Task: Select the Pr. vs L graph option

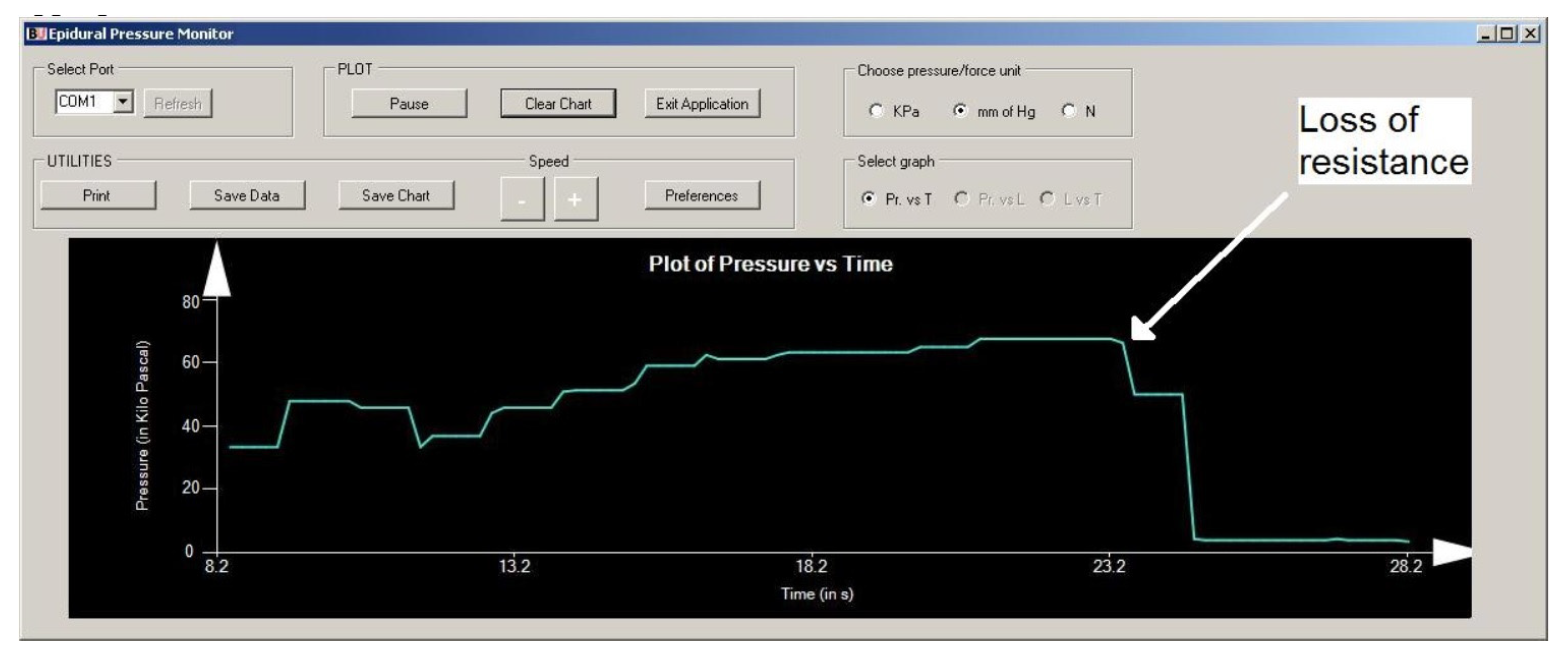Action: click(x=962, y=199)
